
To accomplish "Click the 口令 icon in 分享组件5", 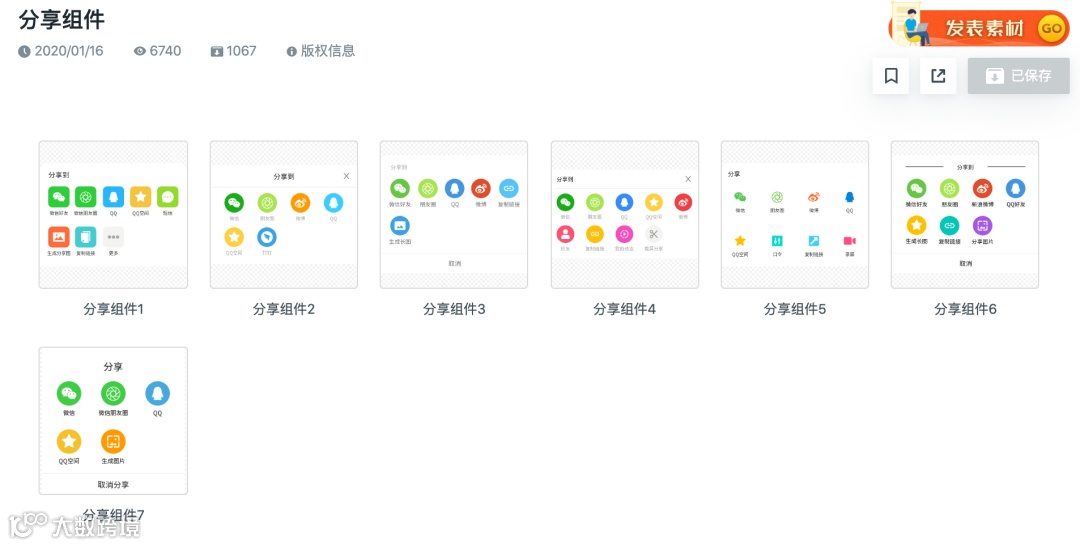I will [x=777, y=241].
